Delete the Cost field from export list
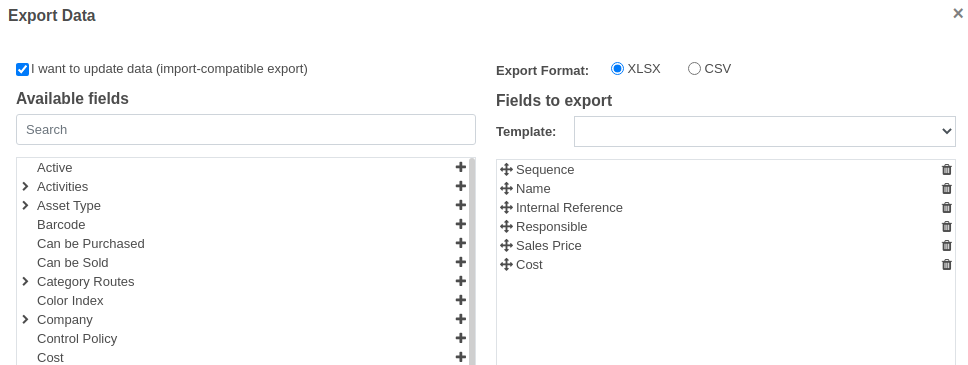Viewport: 968px width, 365px height. point(946,264)
